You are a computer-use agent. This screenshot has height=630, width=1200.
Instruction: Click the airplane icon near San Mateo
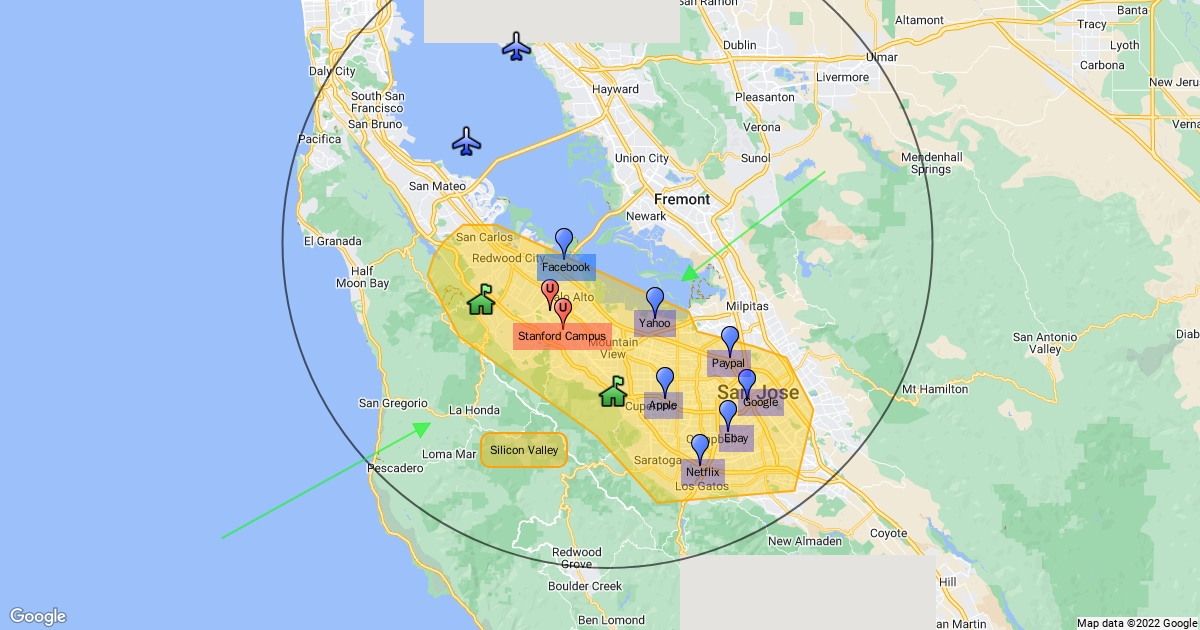[466, 141]
